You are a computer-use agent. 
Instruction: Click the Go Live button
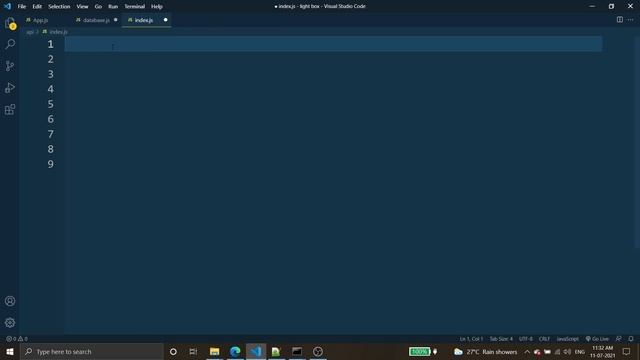point(597,339)
